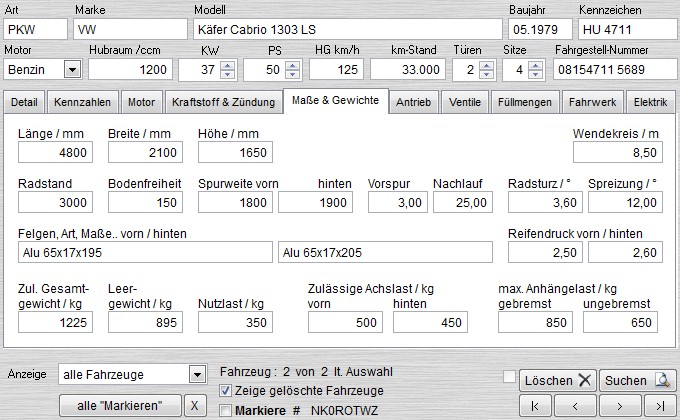680x420 pixels.
Task: Enable the Markiere # checkbox
Action: coord(225,410)
